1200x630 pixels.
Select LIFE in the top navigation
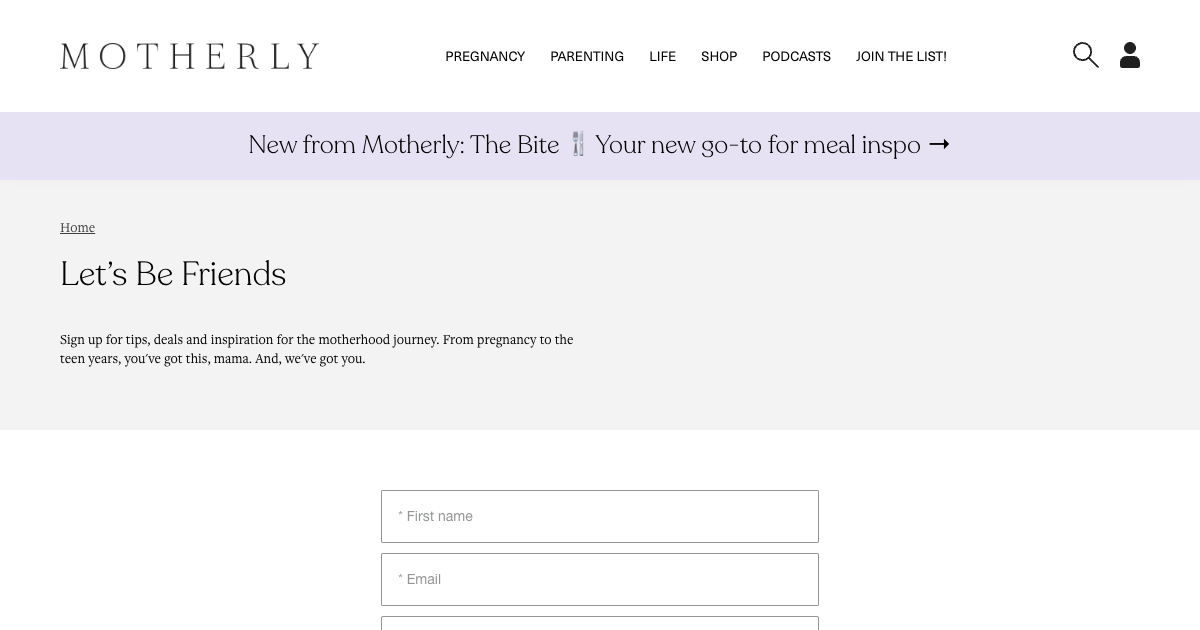(x=662, y=56)
